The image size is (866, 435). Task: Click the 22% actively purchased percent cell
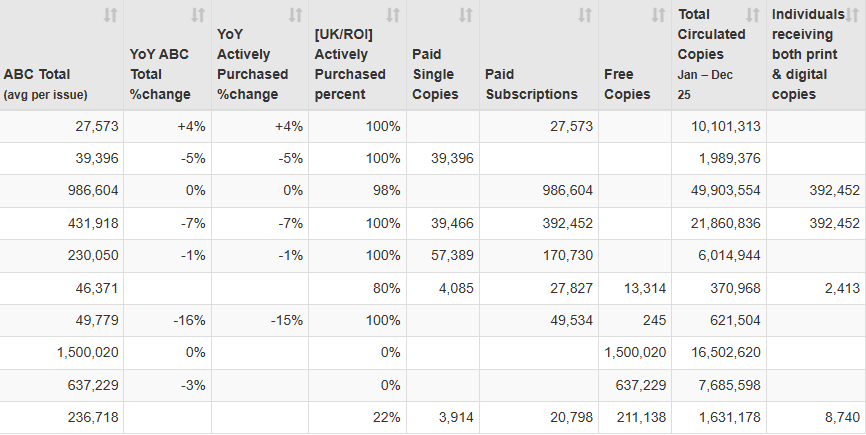tap(384, 417)
